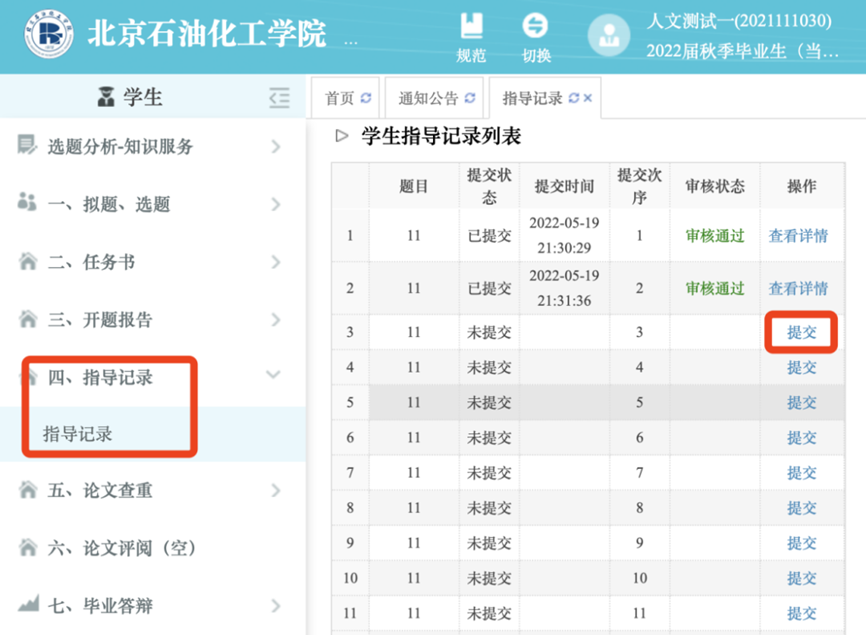Switch to the 通知公告 tab
866x635 pixels.
[428, 98]
